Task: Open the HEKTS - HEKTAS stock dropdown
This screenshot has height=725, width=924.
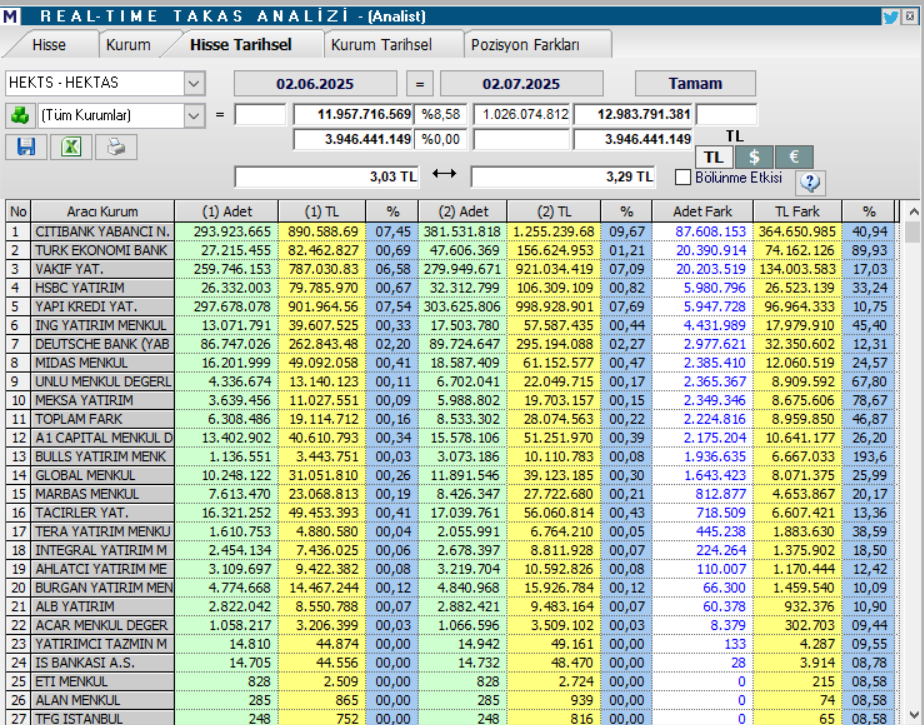Action: click(194, 84)
